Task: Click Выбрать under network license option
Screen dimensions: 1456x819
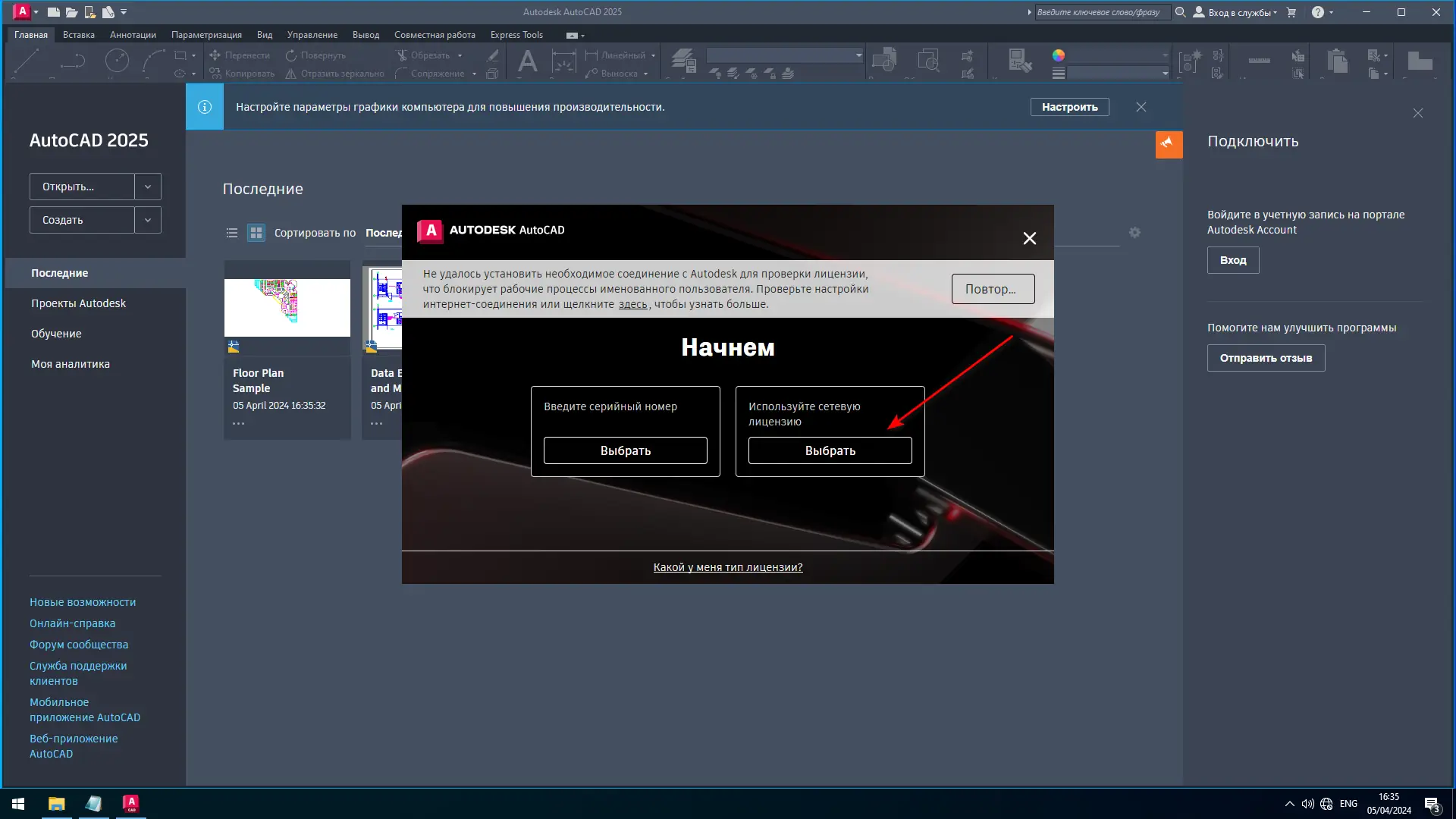Action: click(830, 450)
